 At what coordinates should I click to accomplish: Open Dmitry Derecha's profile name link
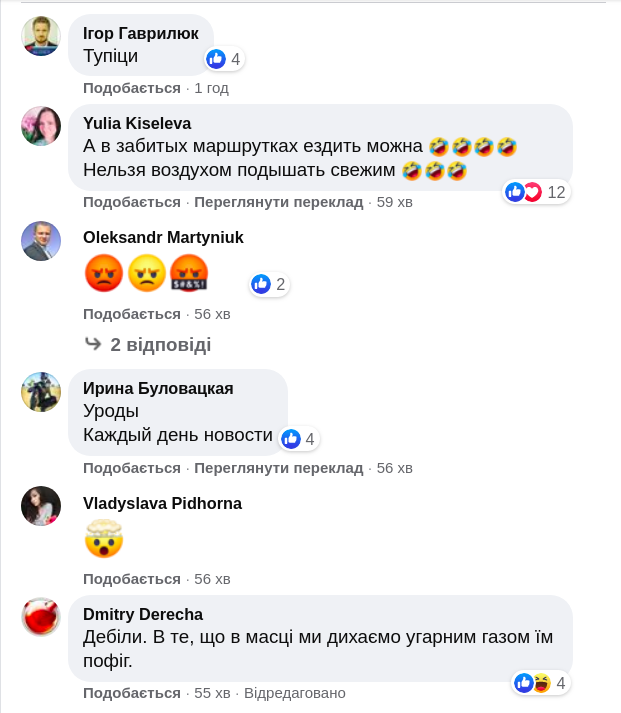click(x=143, y=614)
